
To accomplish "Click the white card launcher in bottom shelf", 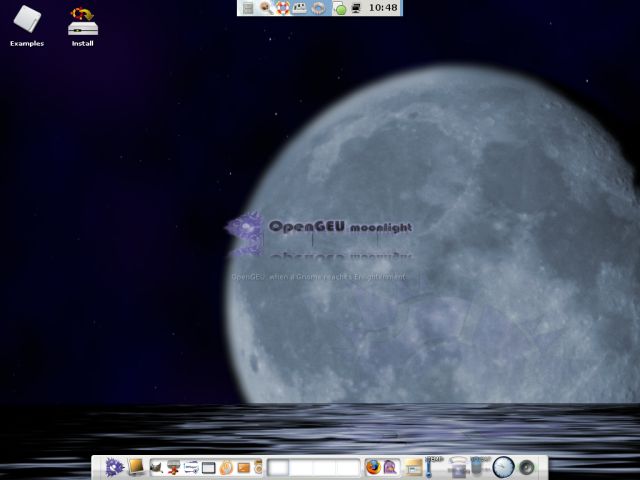I will click(x=191, y=467).
